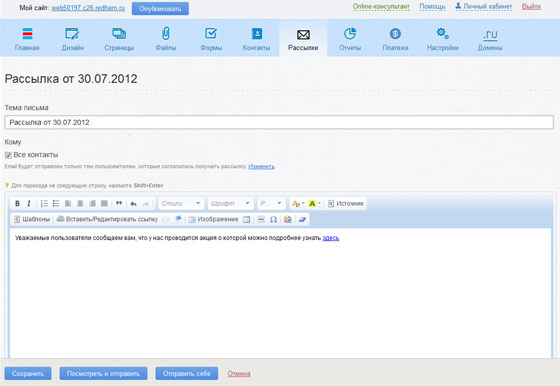Click Отмена link
The image size is (560, 386).
(x=239, y=374)
